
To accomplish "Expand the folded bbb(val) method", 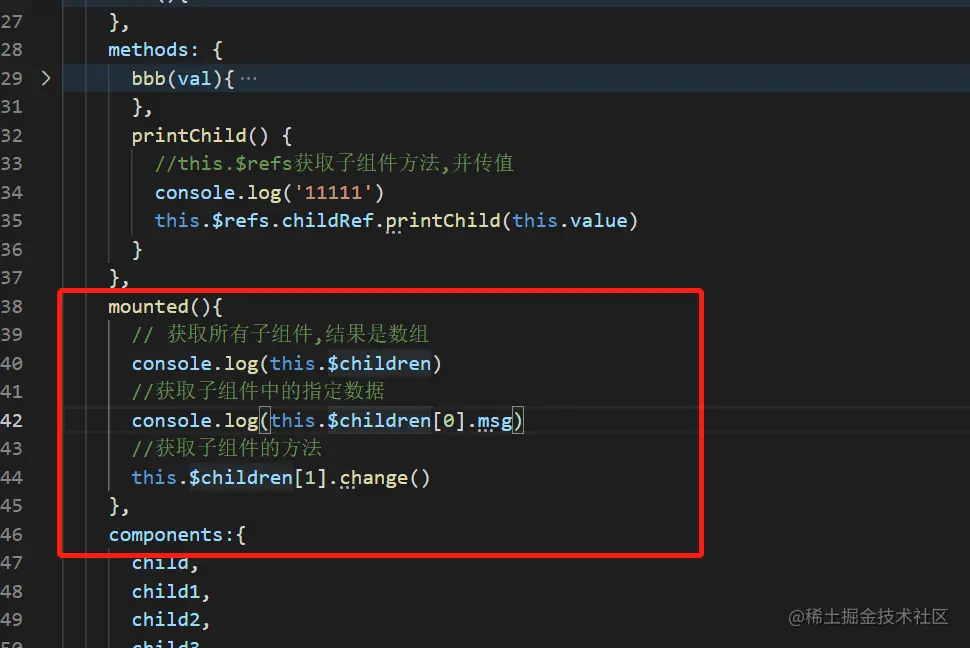I will [46, 78].
